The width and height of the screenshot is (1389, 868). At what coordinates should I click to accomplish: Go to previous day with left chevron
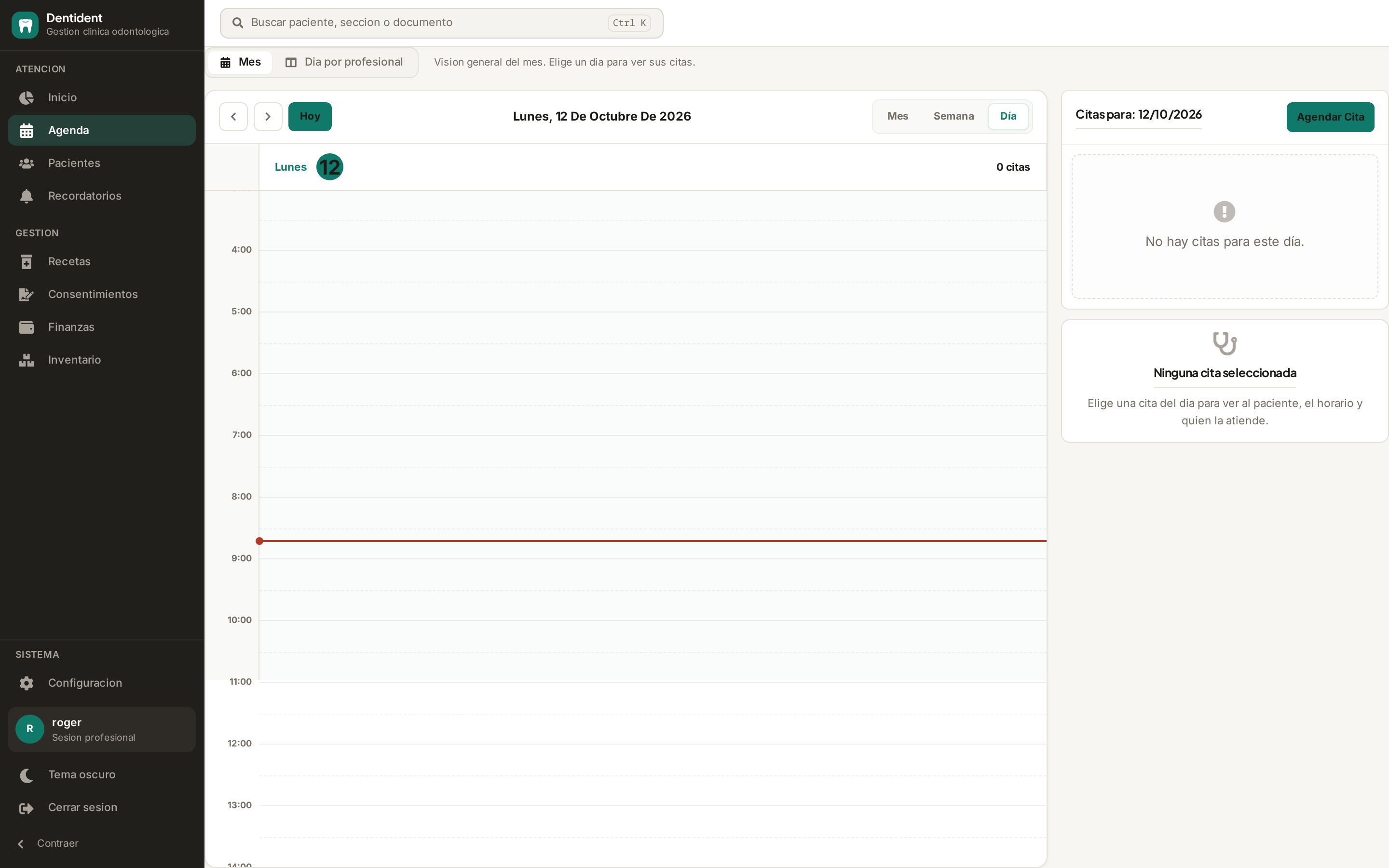pos(233,117)
